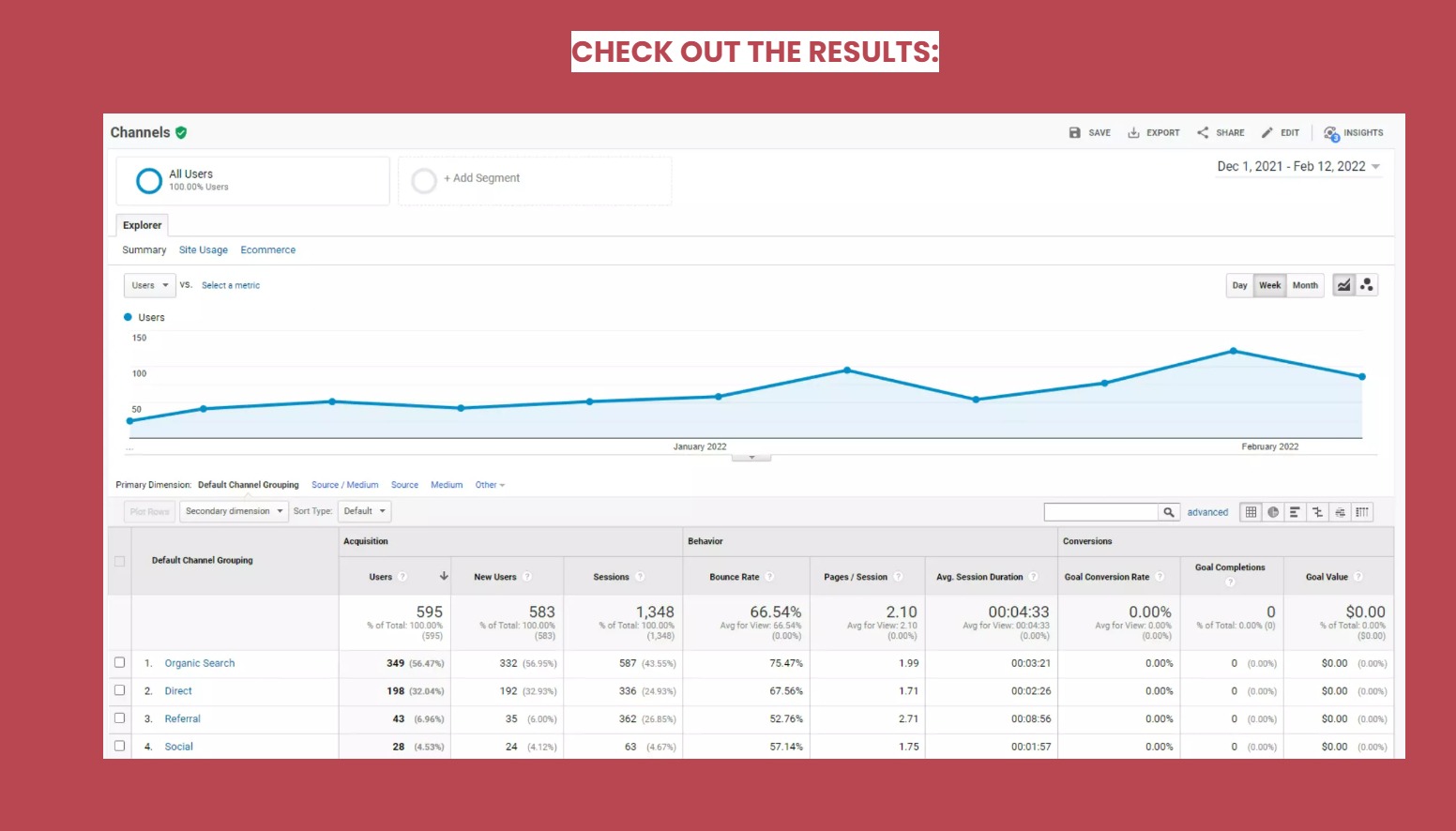This screenshot has height=831, width=1456.
Task: Switch to motion chart view icon
Action: (1367, 285)
